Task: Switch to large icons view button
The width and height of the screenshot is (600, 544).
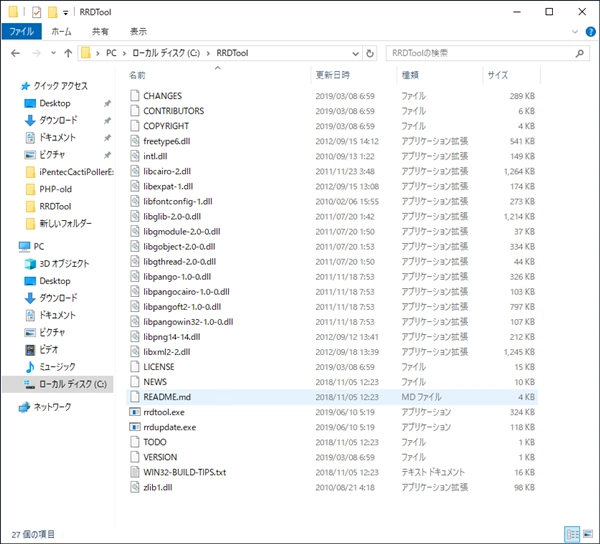Action: (x=587, y=534)
